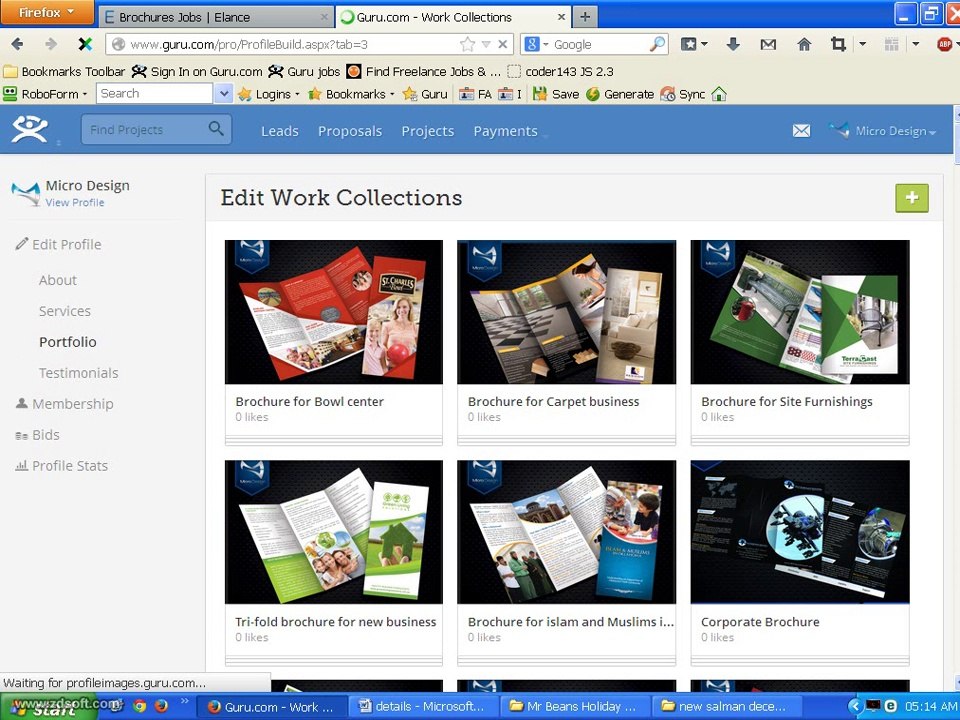Click the View Profile link

coord(75,203)
